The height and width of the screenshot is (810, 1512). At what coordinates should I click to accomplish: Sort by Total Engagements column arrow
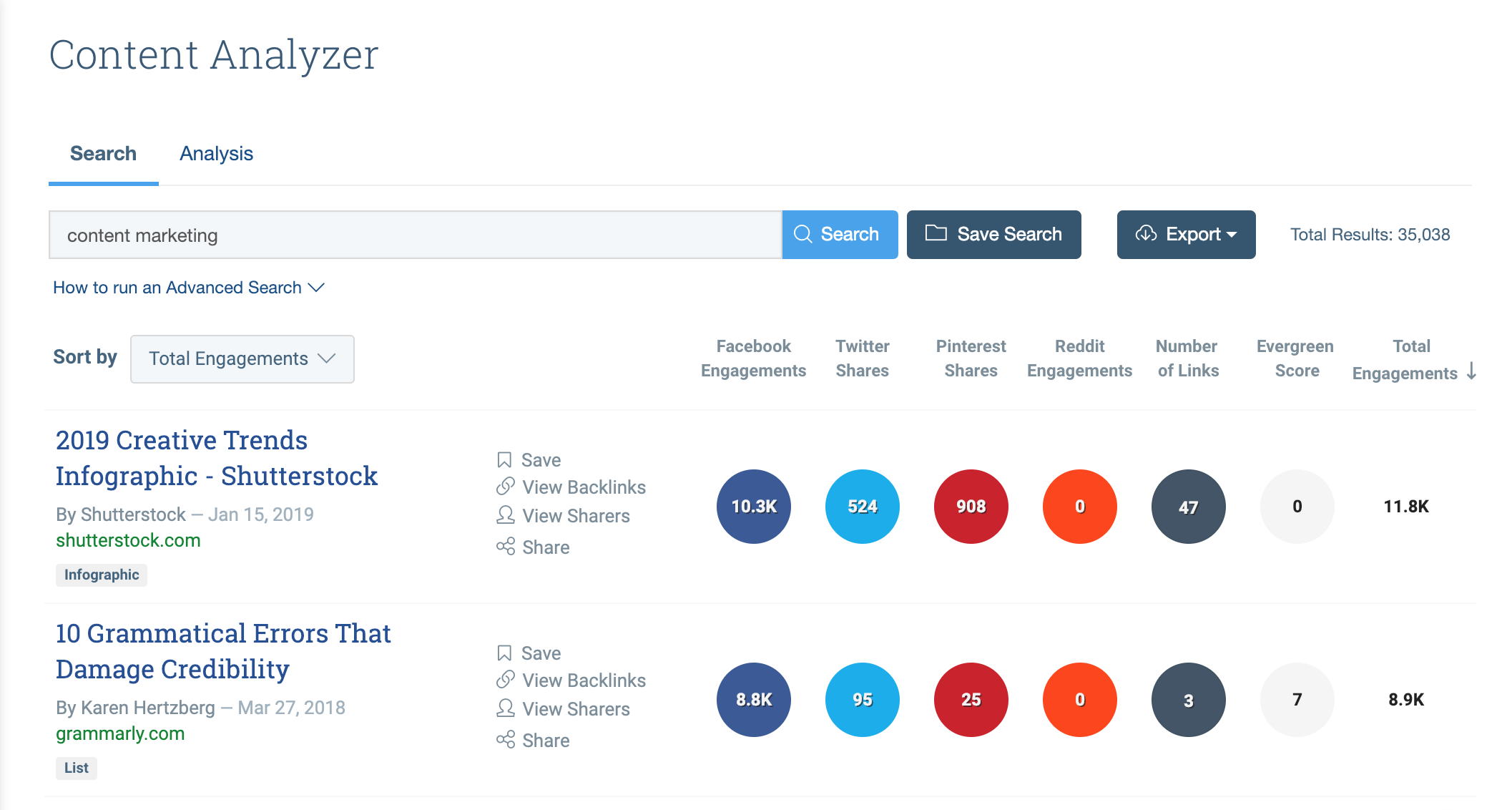pyautogui.click(x=1471, y=371)
